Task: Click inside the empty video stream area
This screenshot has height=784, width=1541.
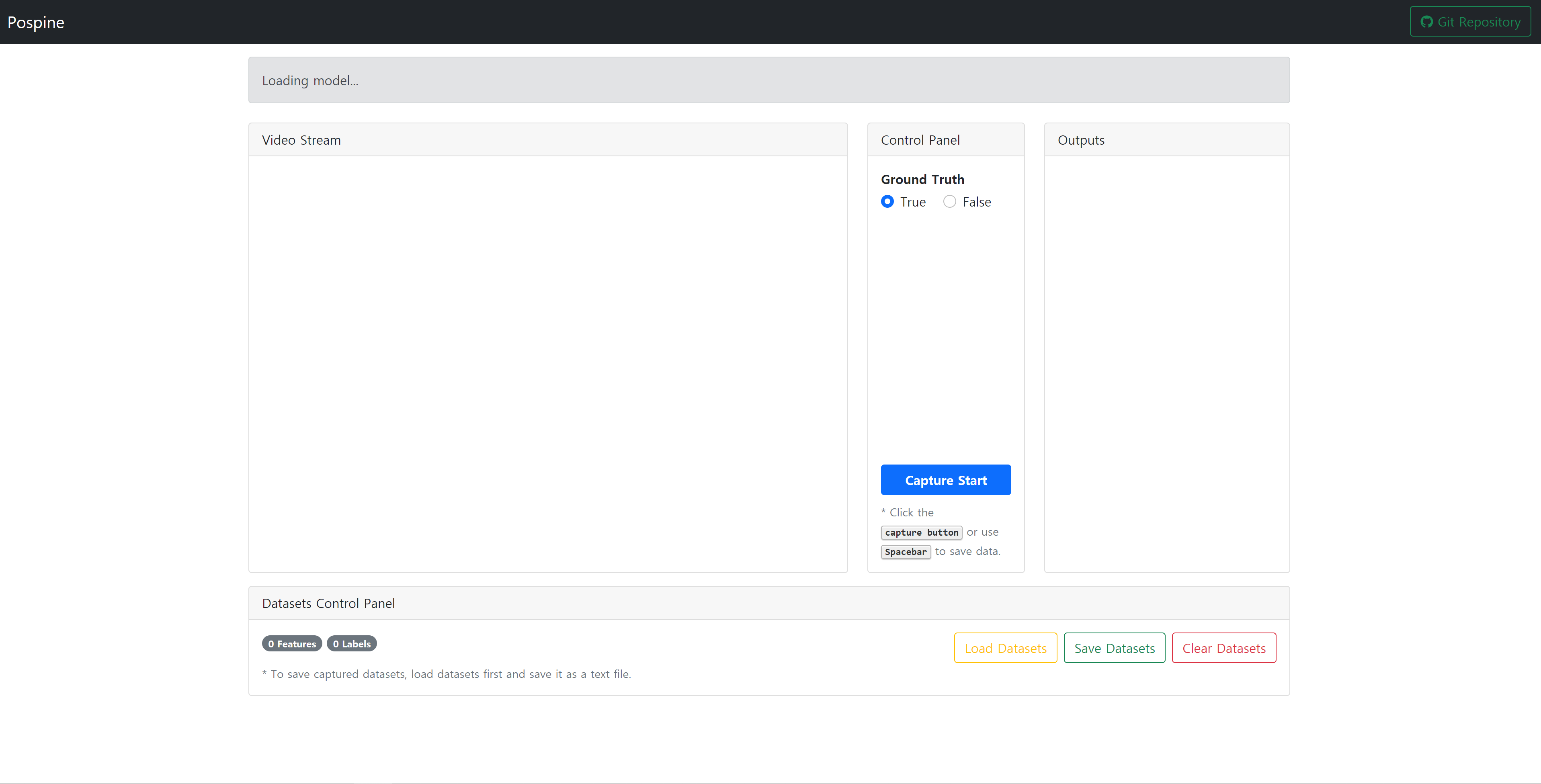Action: (x=547, y=364)
